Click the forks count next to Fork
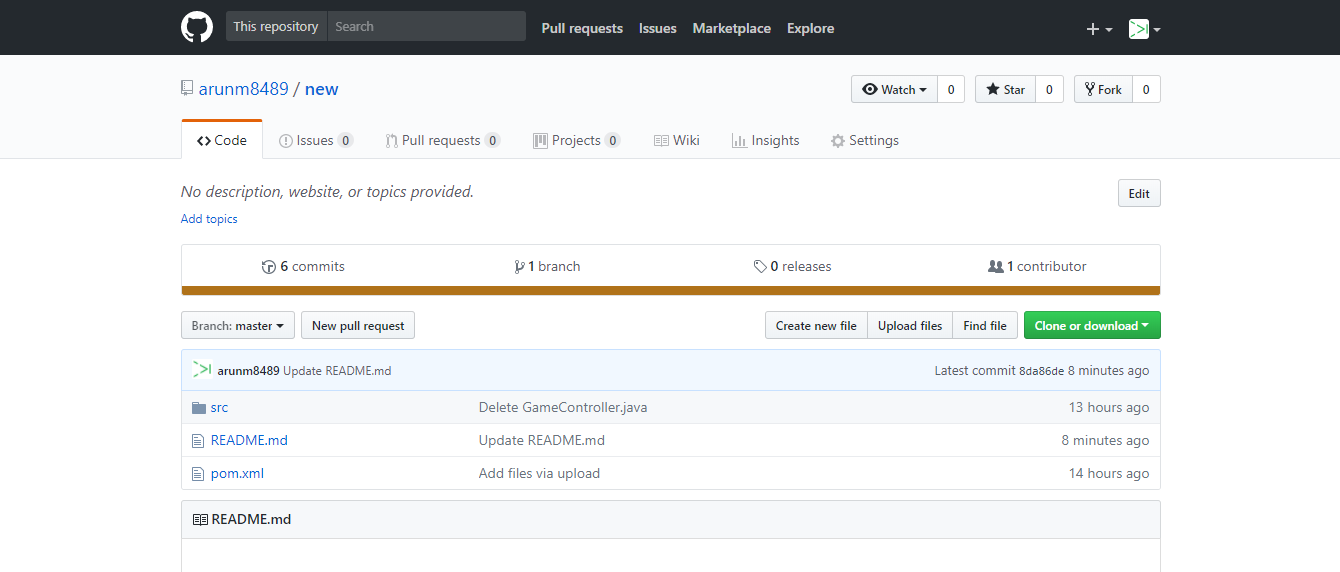Screen dimensions: 1340x572 click(1146, 89)
